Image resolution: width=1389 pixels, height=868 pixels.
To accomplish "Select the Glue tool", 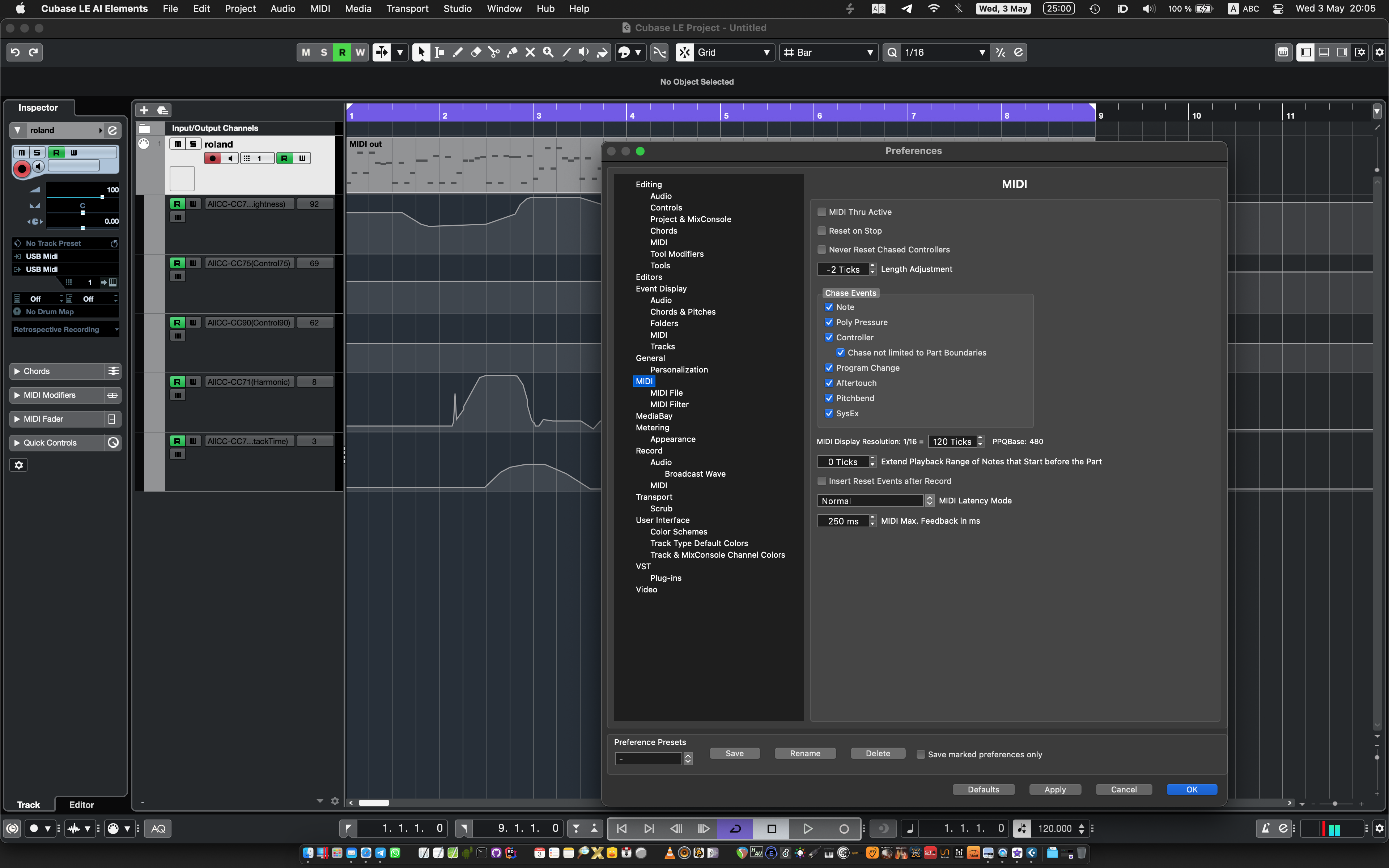I will click(x=512, y=52).
